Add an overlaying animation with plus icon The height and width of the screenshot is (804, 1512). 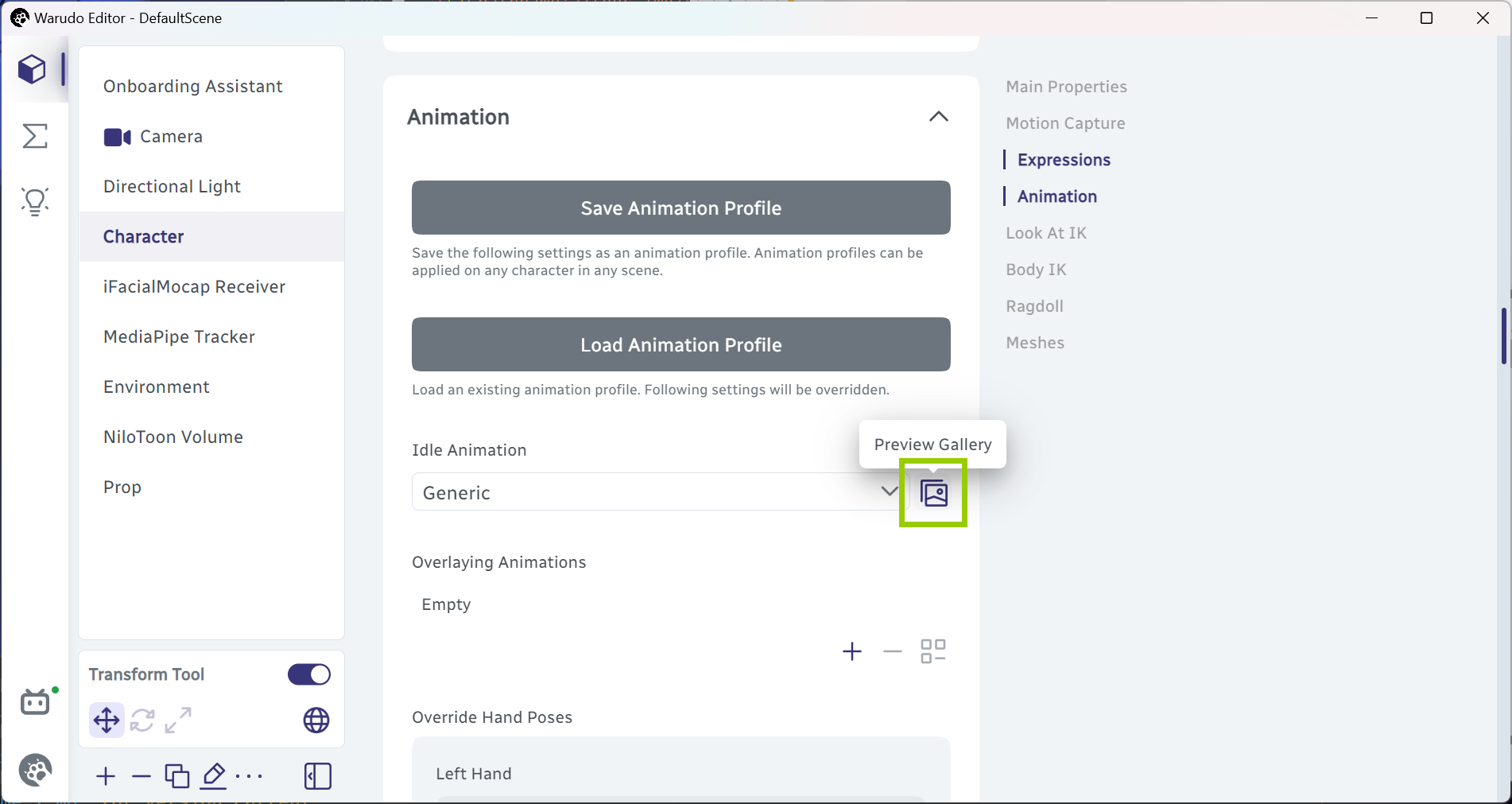coord(852,651)
